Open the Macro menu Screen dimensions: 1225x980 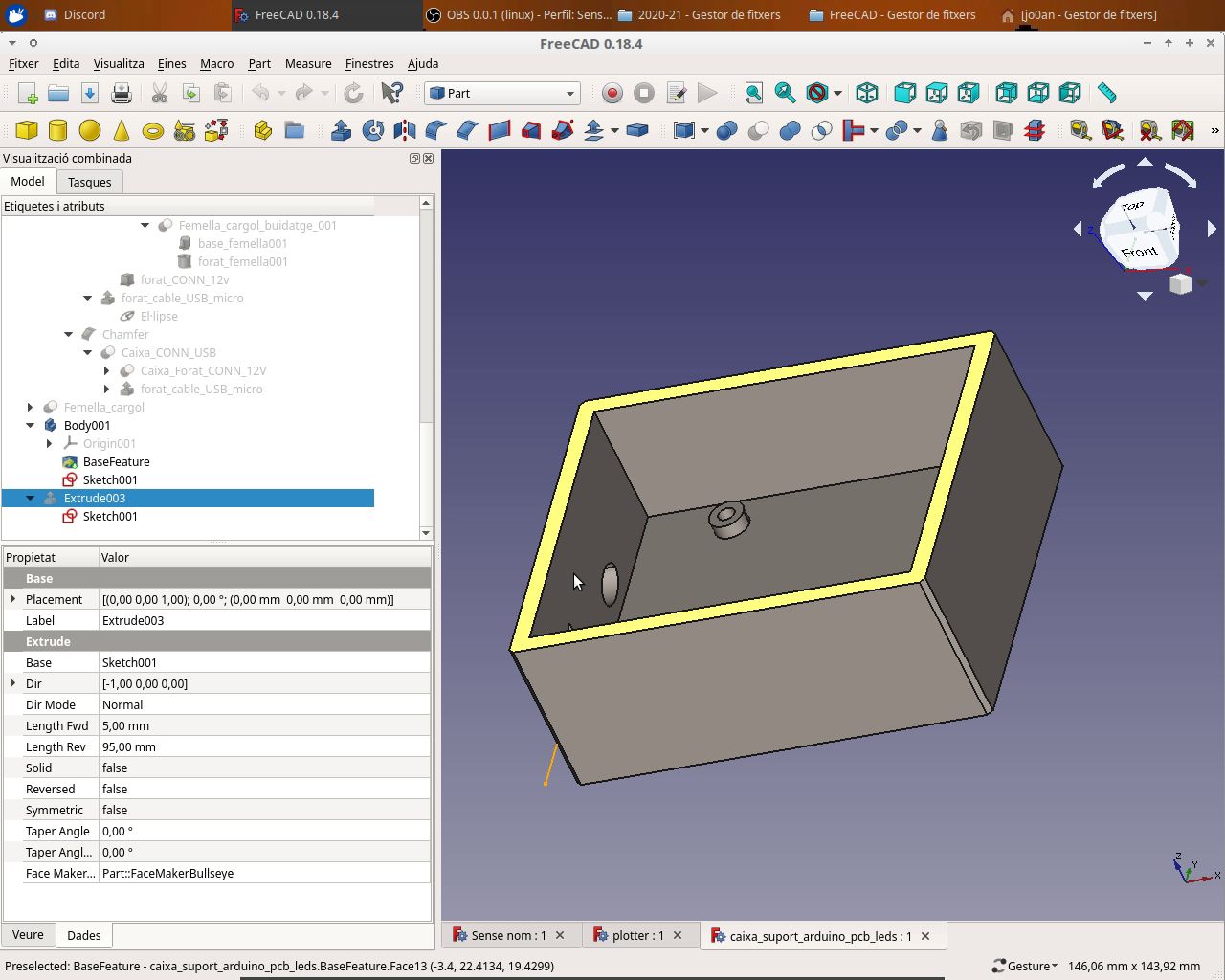click(216, 63)
